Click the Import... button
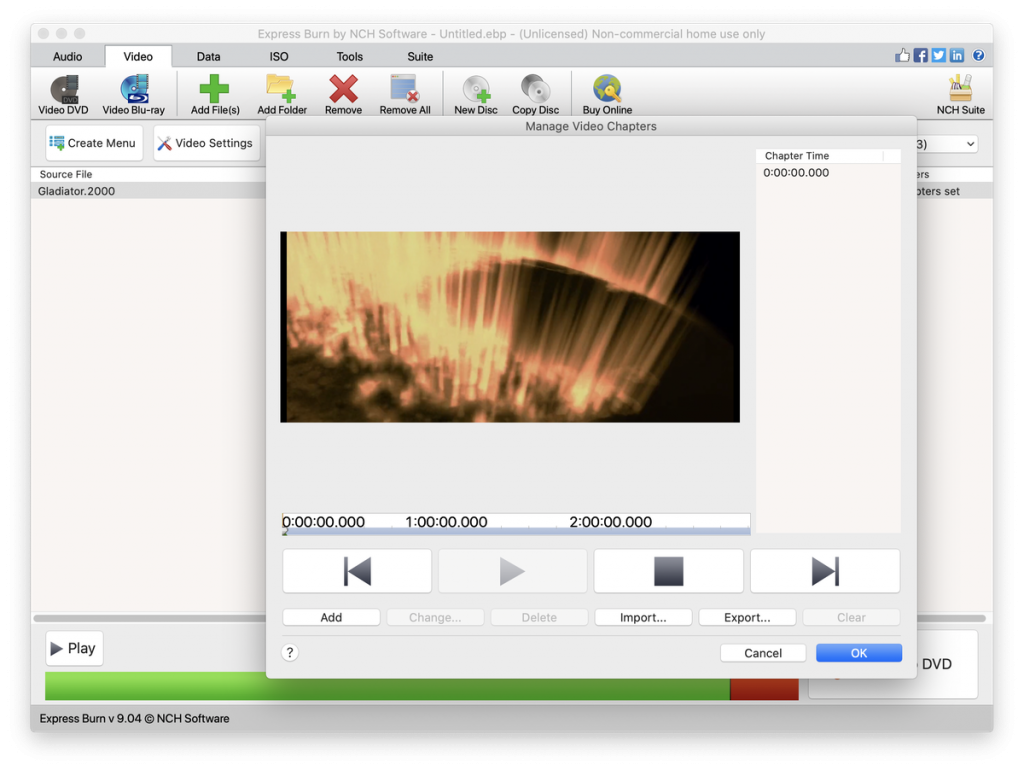The image size is (1024, 770). 643,617
